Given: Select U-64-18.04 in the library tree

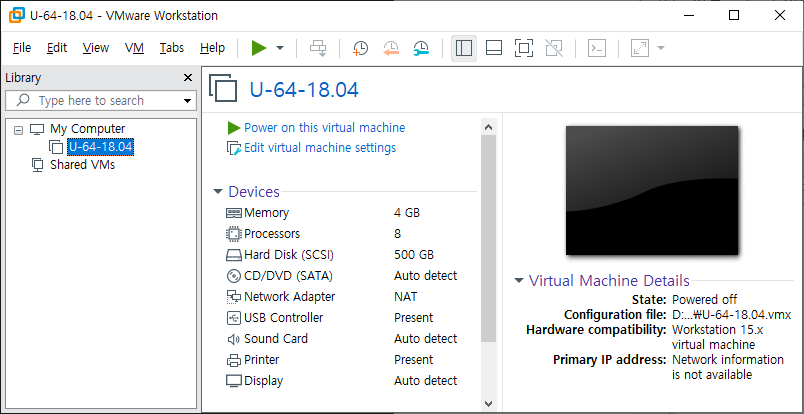Looking at the screenshot, I should point(100,147).
